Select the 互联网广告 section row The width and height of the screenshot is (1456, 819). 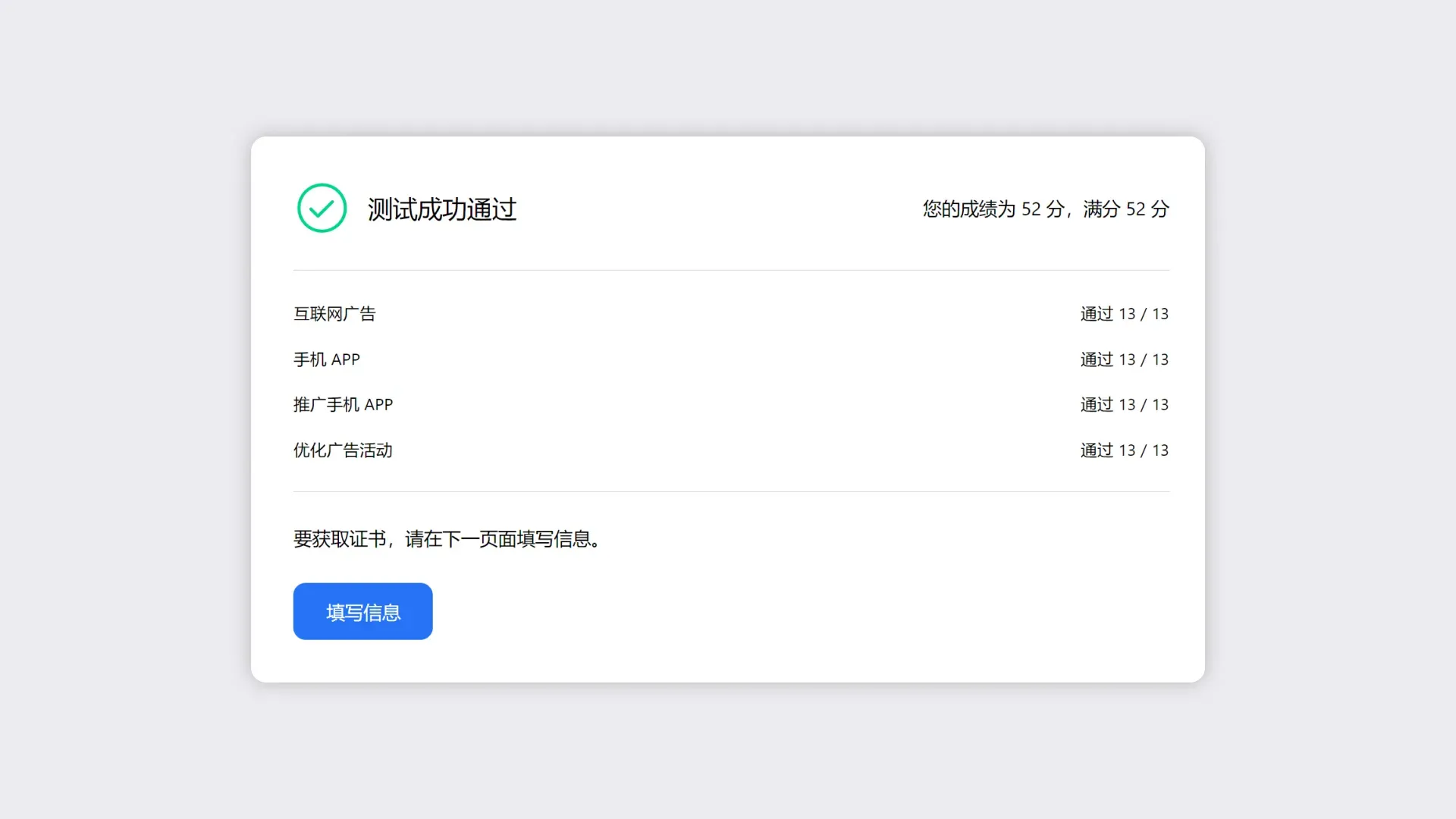pyautogui.click(x=336, y=314)
